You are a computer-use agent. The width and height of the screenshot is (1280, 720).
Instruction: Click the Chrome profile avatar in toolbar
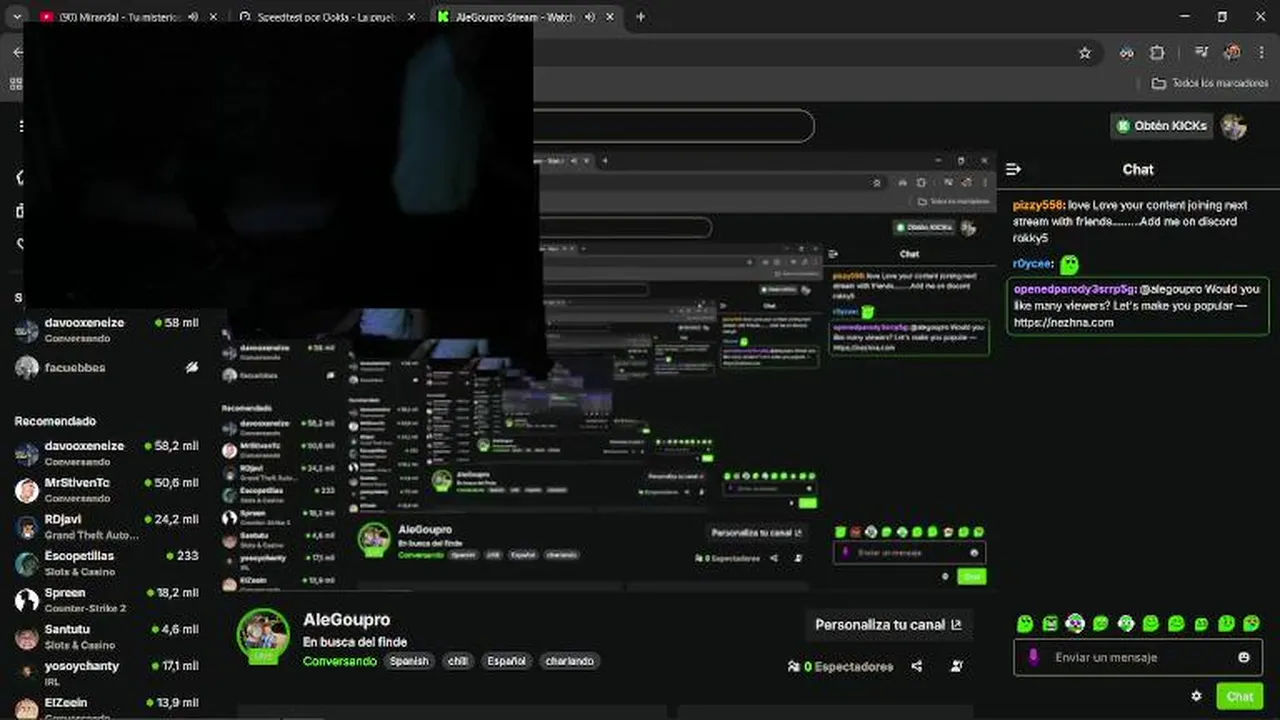click(x=1232, y=53)
